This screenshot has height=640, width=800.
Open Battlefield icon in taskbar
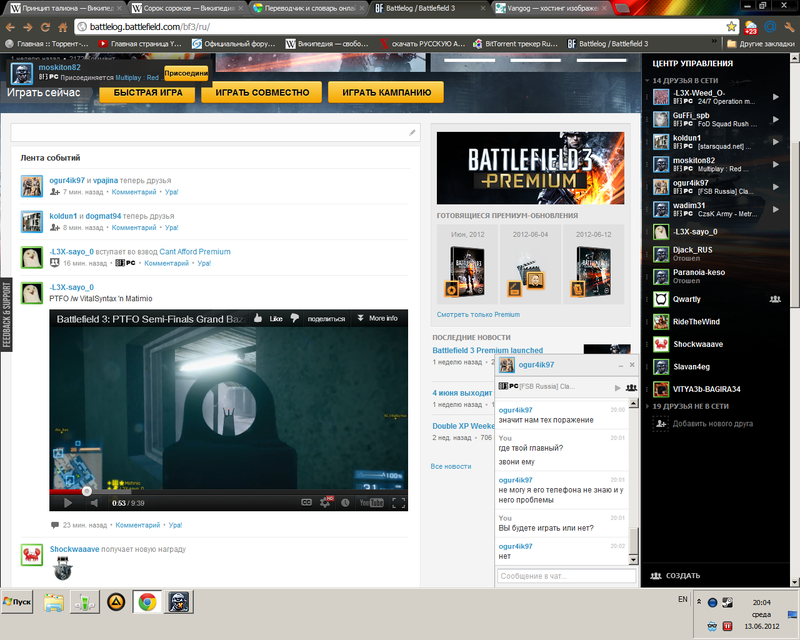[179, 602]
